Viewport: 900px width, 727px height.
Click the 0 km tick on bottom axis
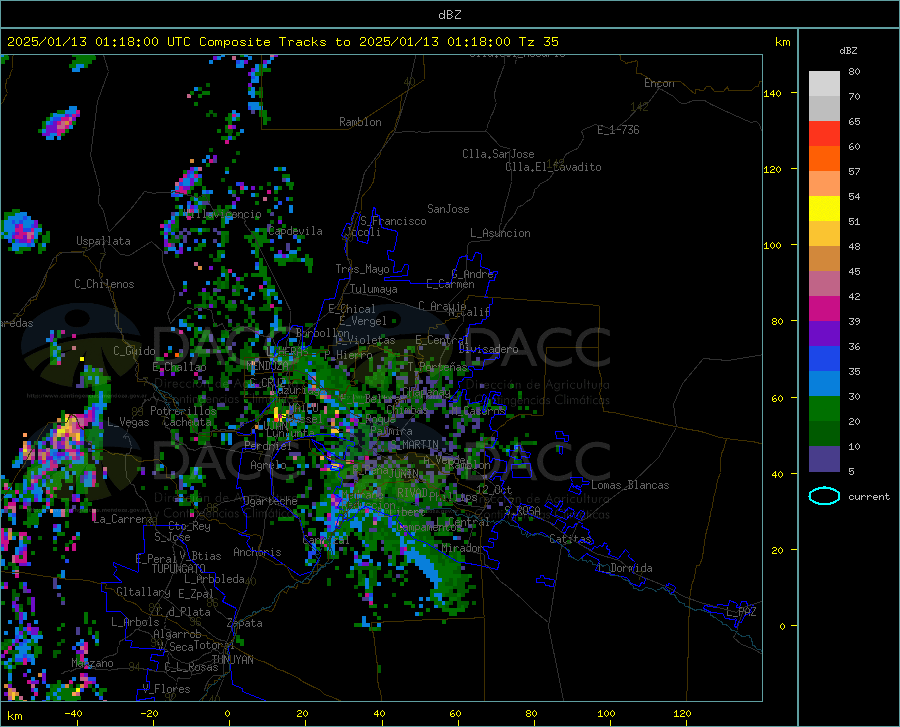(228, 714)
